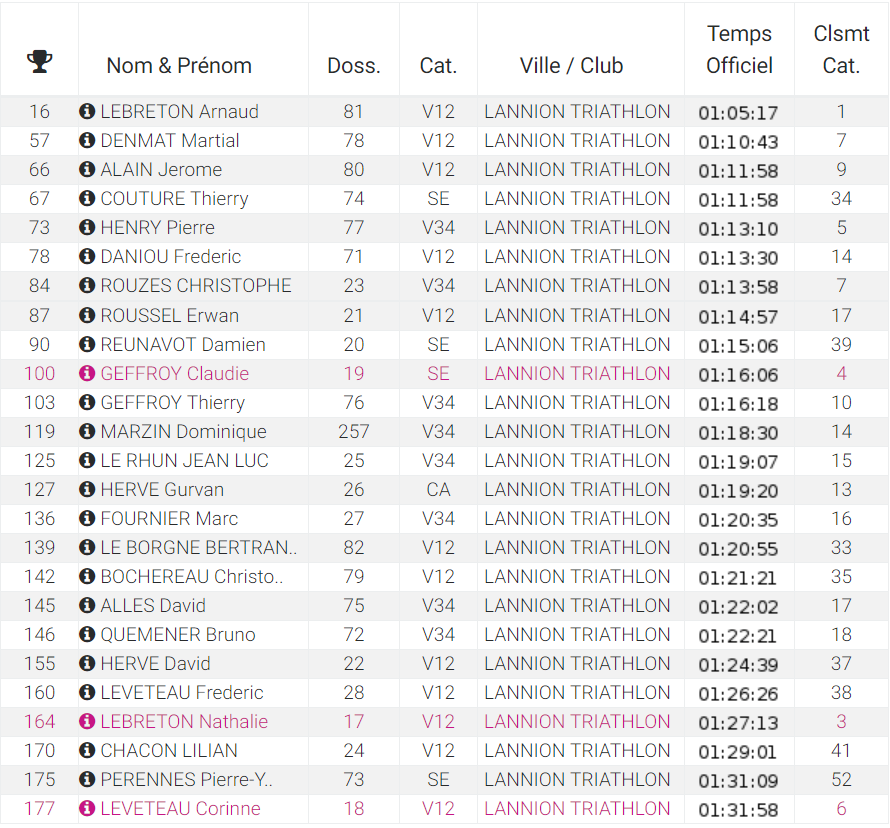Click the trophy ranking column icon
The image size is (890, 828).
tap(39, 62)
